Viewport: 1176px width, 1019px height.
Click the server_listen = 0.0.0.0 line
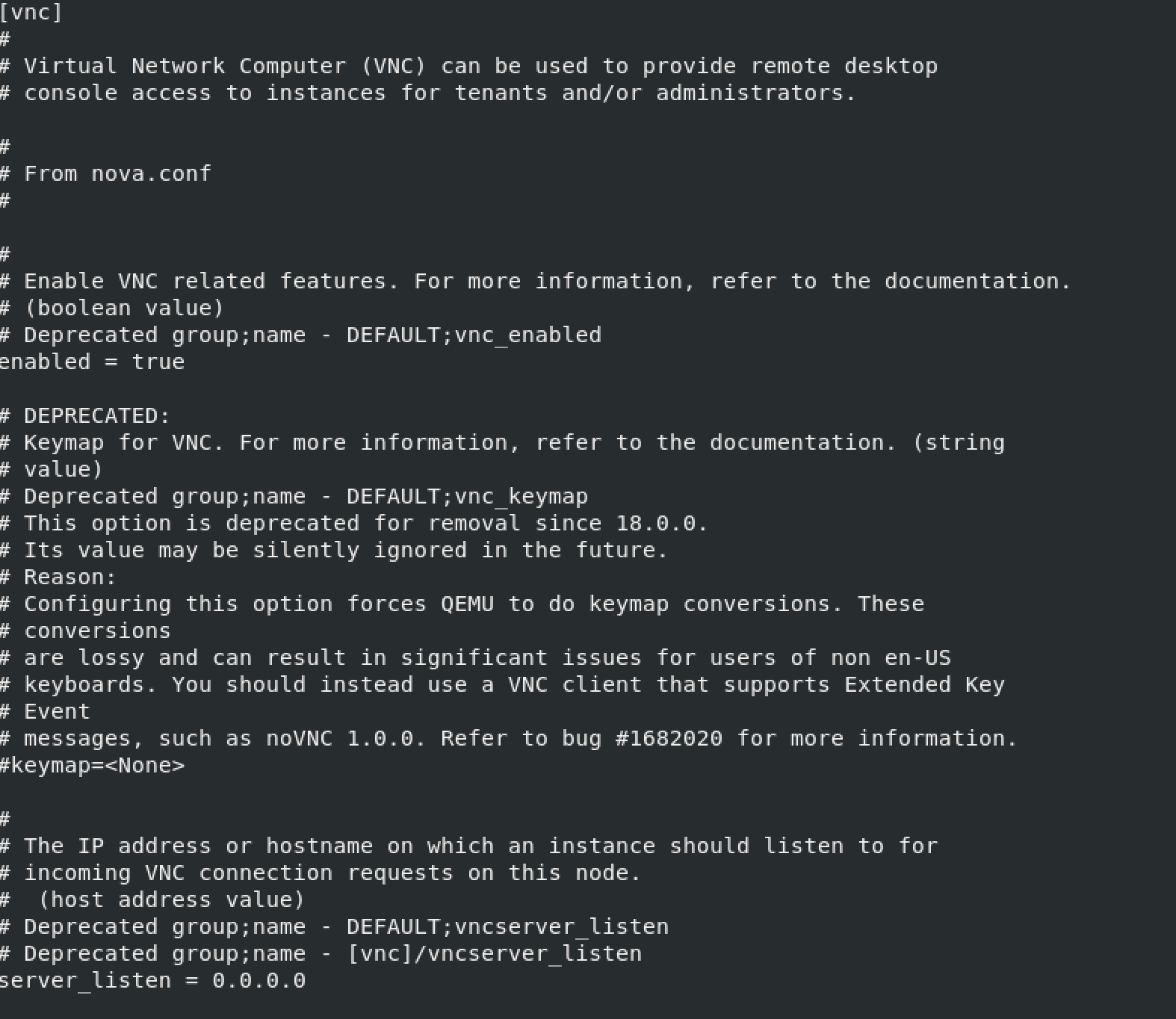(x=153, y=981)
